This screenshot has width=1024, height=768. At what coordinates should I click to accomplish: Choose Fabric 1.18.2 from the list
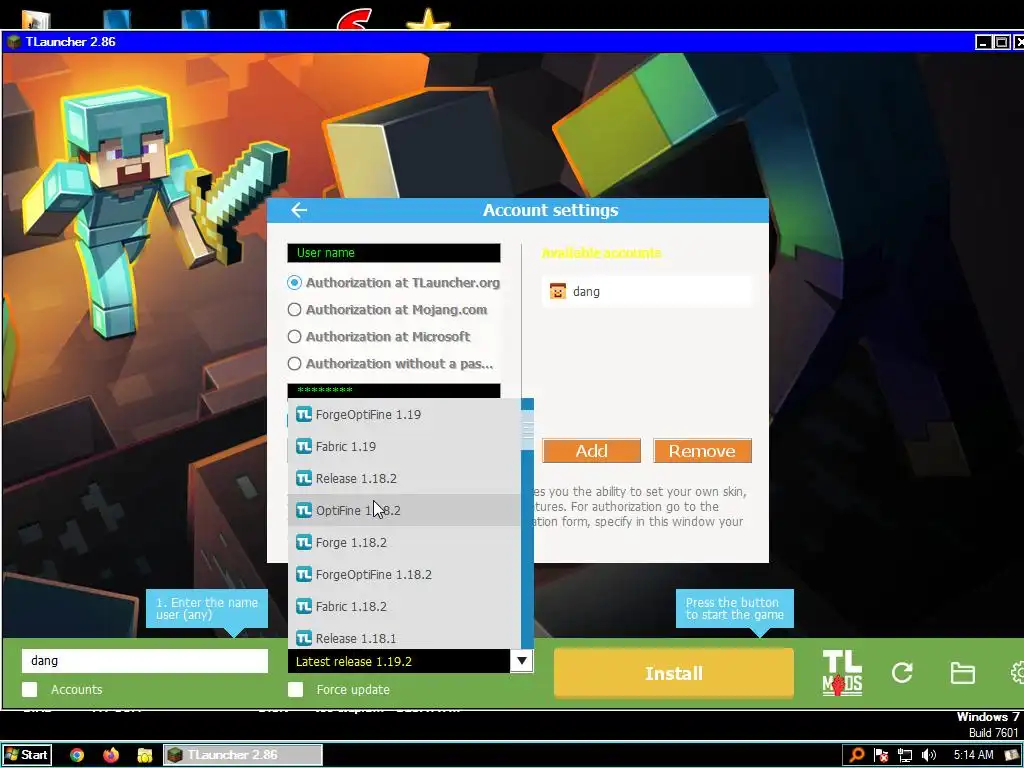pyautogui.click(x=404, y=606)
